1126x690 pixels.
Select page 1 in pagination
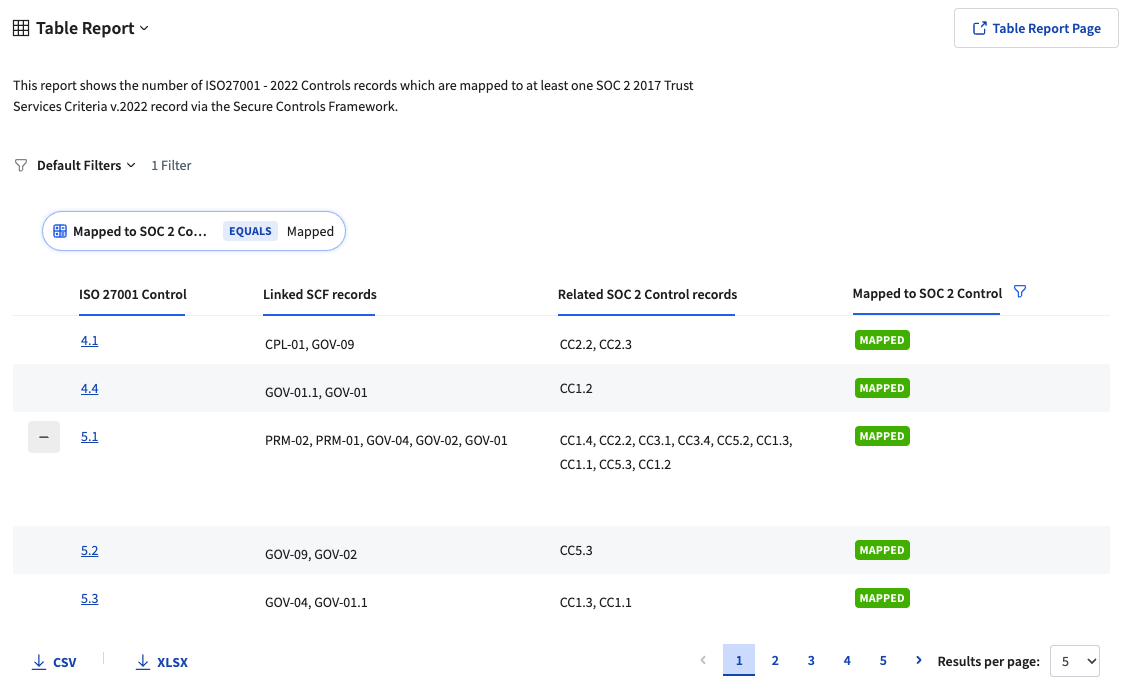point(739,660)
